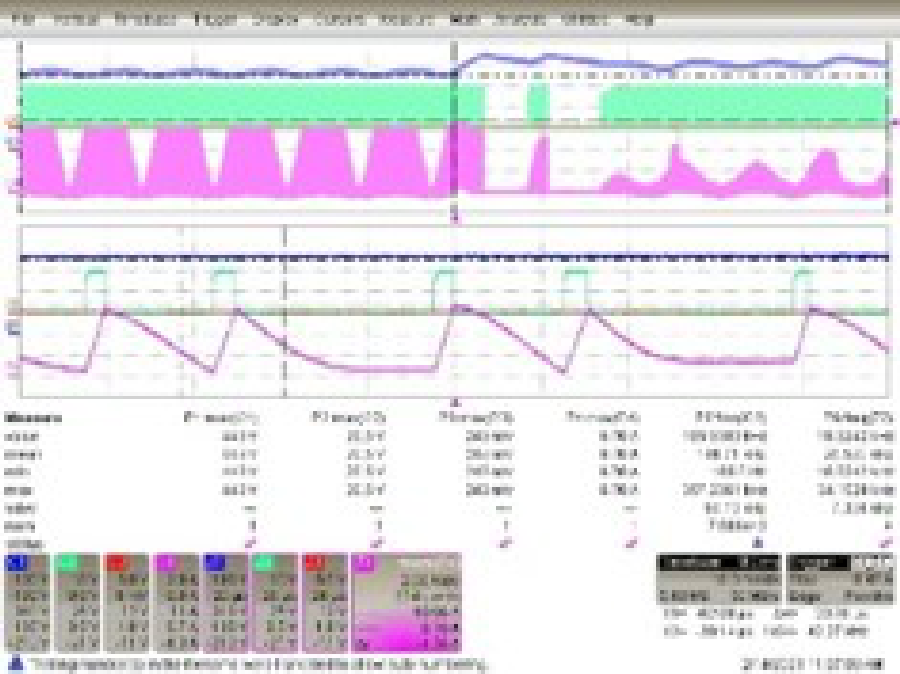
Task: Open the Vertical menu
Action: [76, 19]
